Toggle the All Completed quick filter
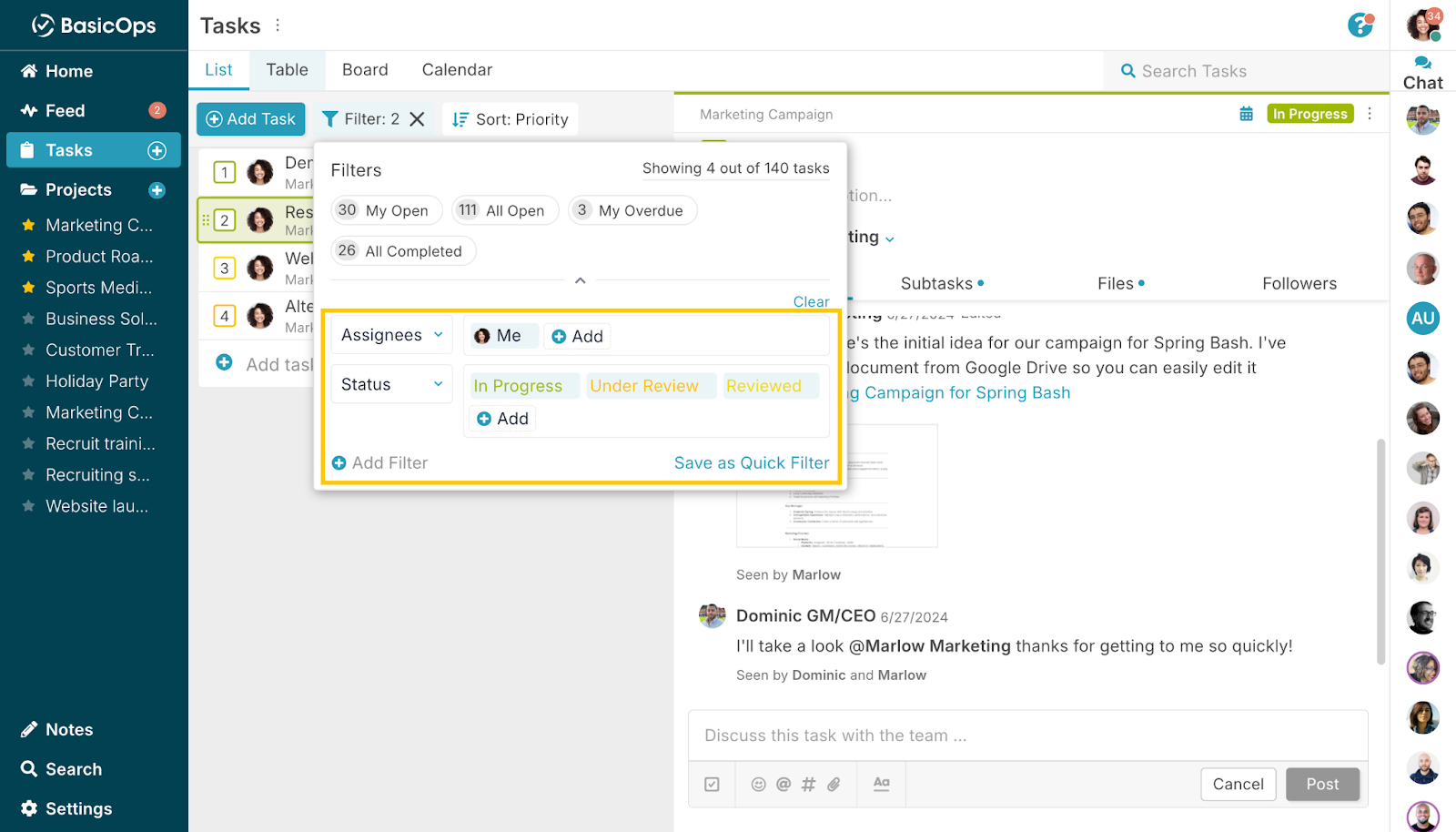The height and width of the screenshot is (832, 1456). pos(403,251)
